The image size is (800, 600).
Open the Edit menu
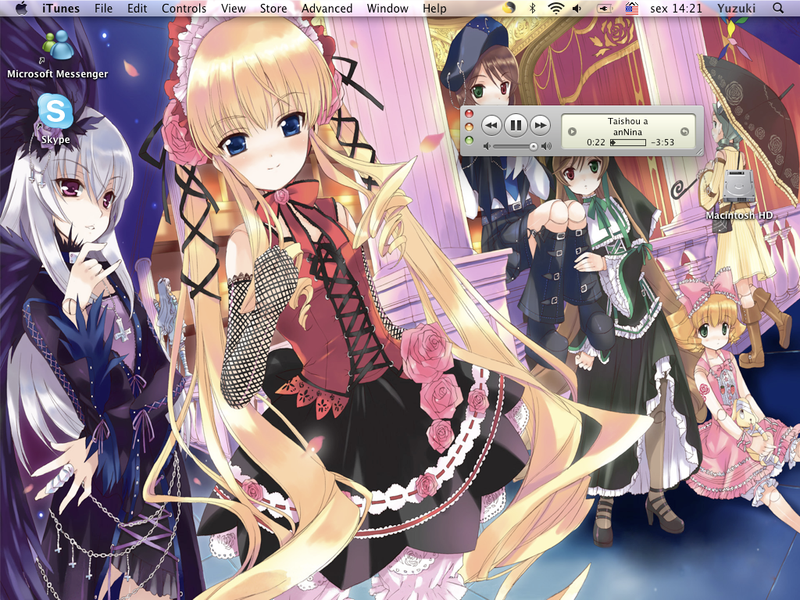coord(137,8)
